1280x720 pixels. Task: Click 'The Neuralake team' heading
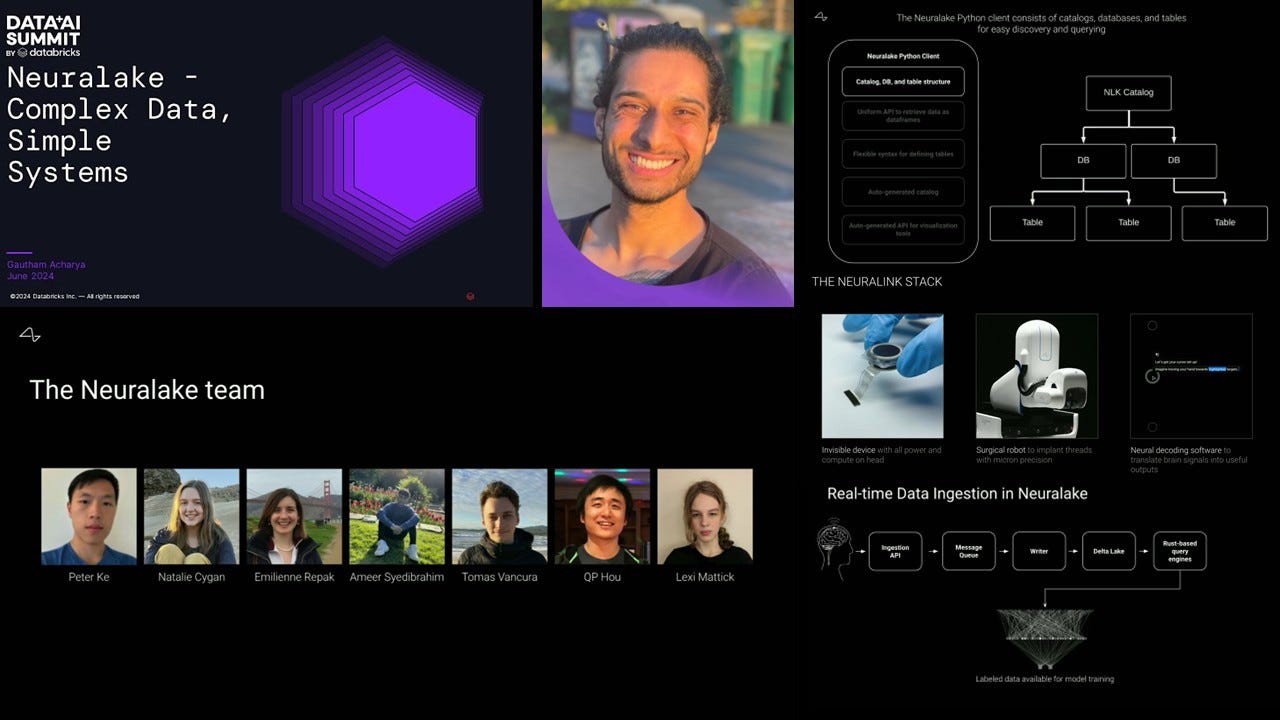[x=147, y=390]
